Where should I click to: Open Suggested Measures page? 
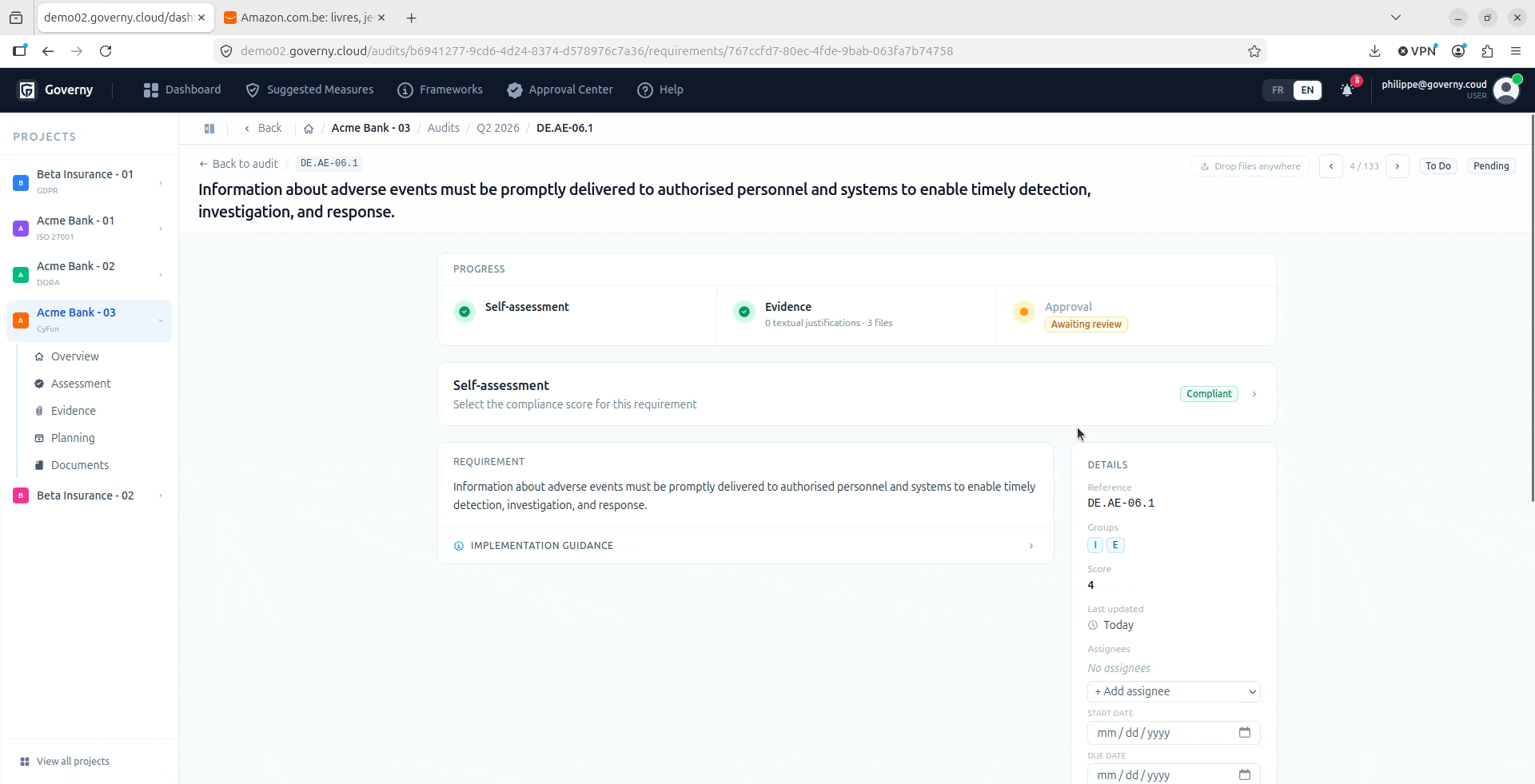pyautogui.click(x=309, y=90)
